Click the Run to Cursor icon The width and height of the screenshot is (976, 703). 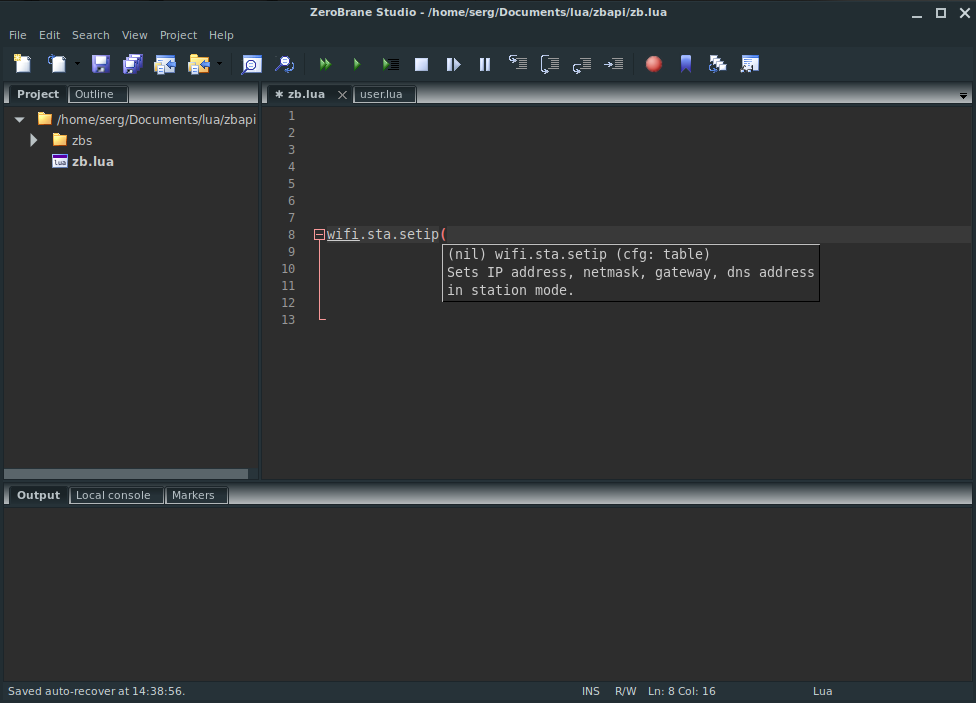pos(614,64)
